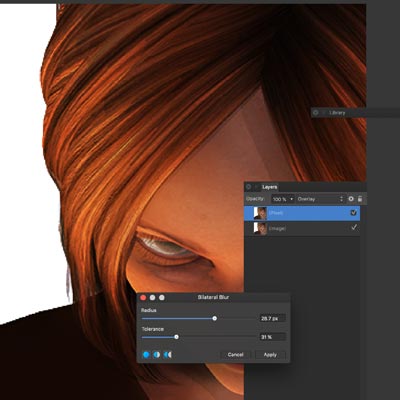400x400 pixels.
Task: Select the split view preview icon
Action: click(x=157, y=355)
